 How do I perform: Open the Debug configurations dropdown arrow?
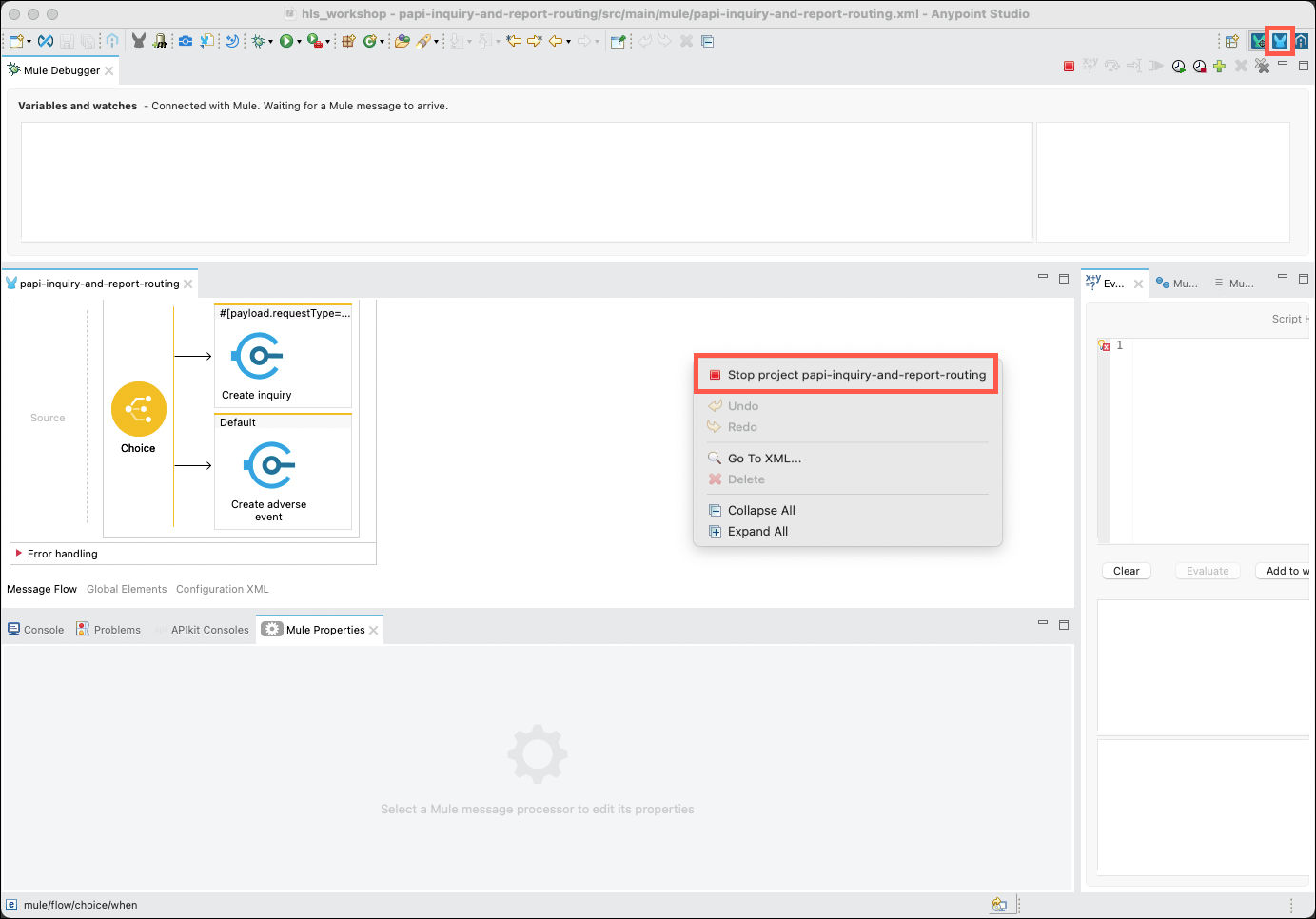tap(270, 42)
